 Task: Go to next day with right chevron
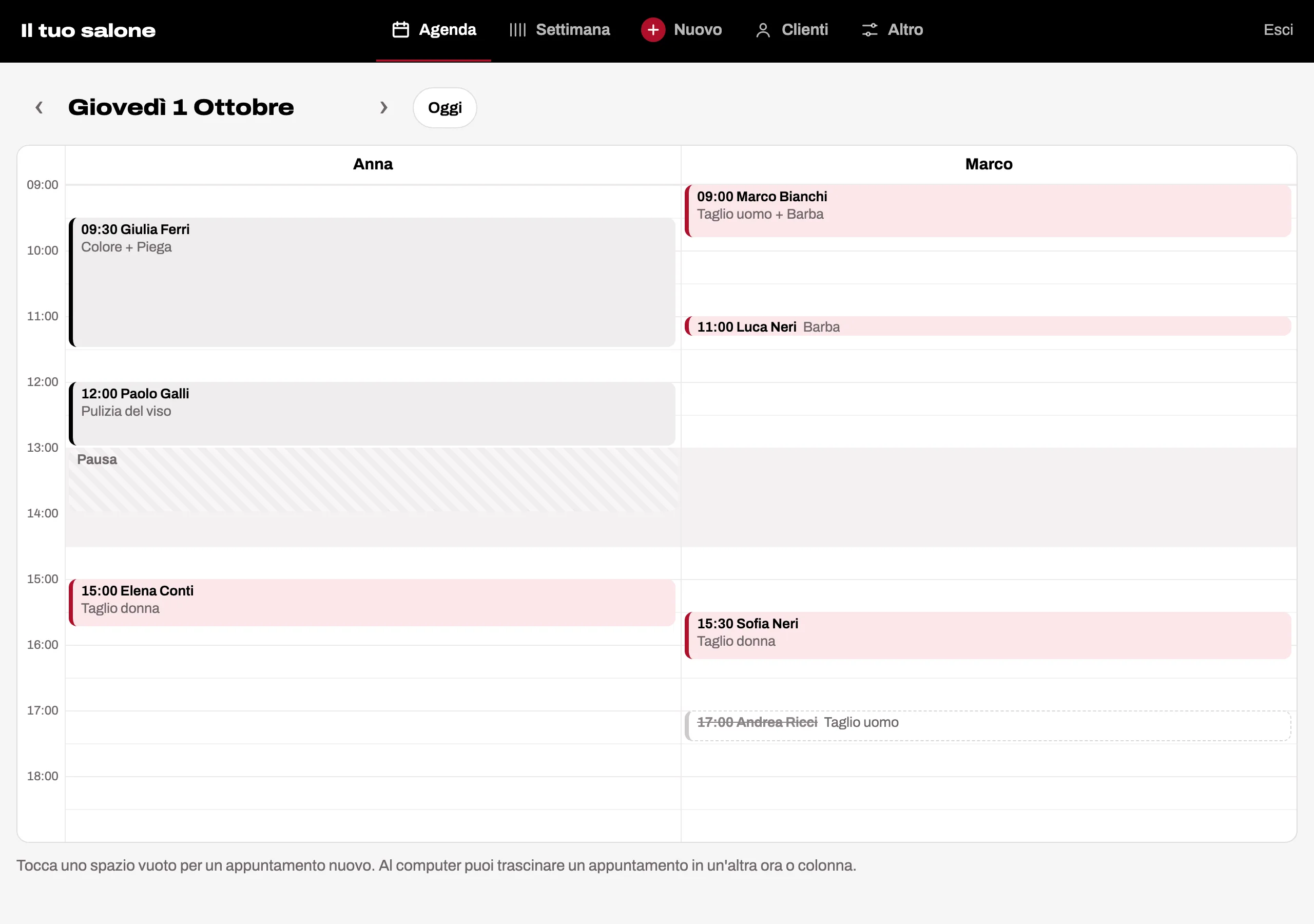coord(383,107)
